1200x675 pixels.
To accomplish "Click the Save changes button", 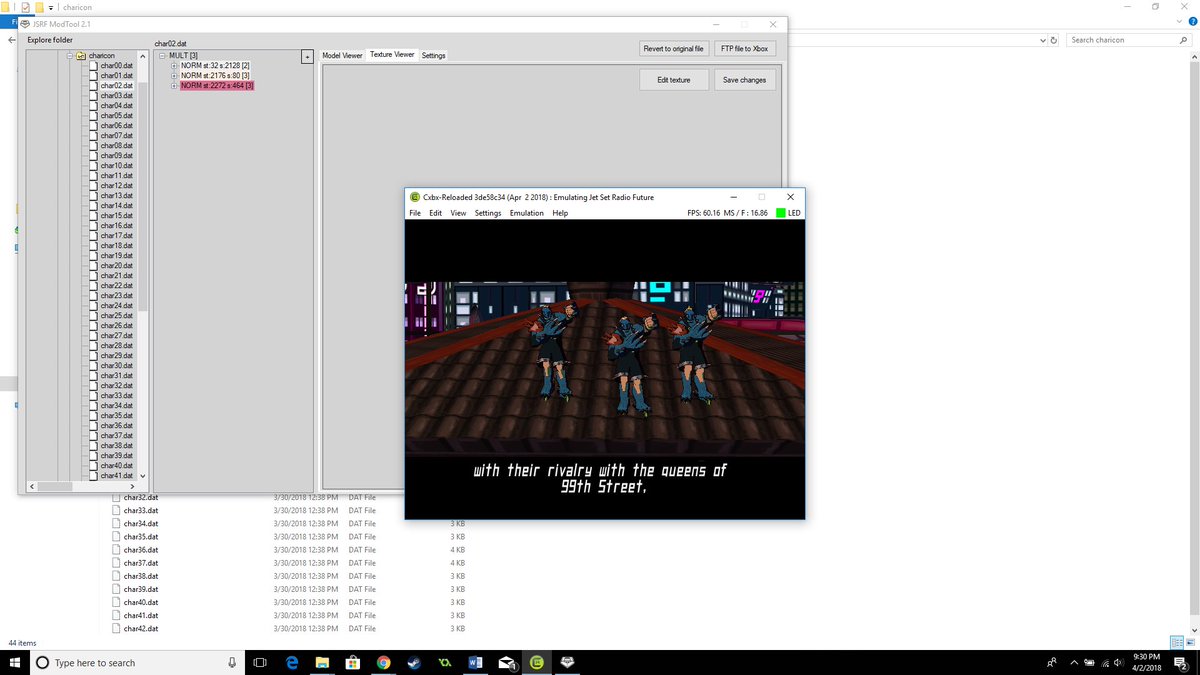I will (x=745, y=80).
